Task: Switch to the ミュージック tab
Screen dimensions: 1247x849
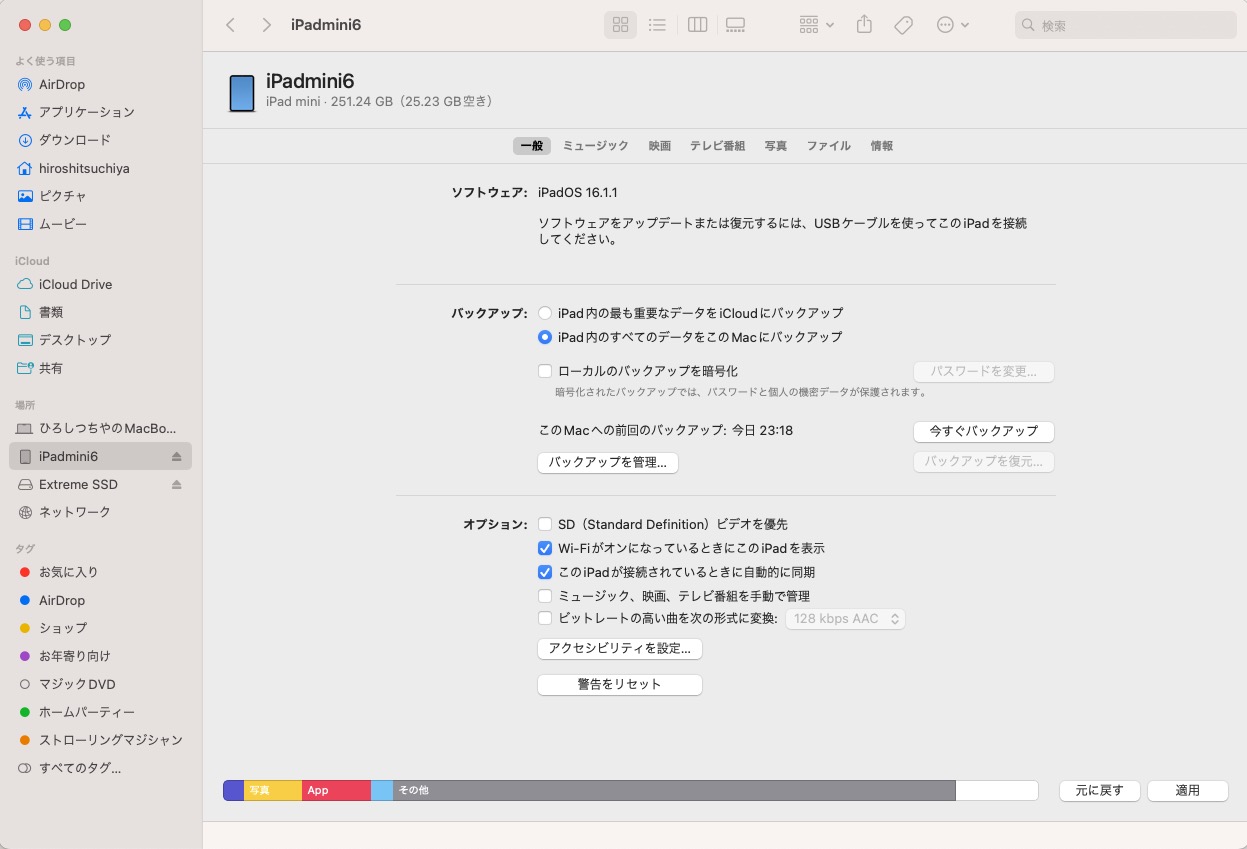Action: coord(595,146)
